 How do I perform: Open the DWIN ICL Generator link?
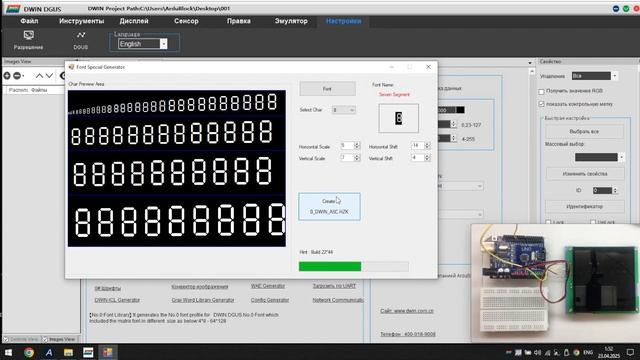[117, 300]
